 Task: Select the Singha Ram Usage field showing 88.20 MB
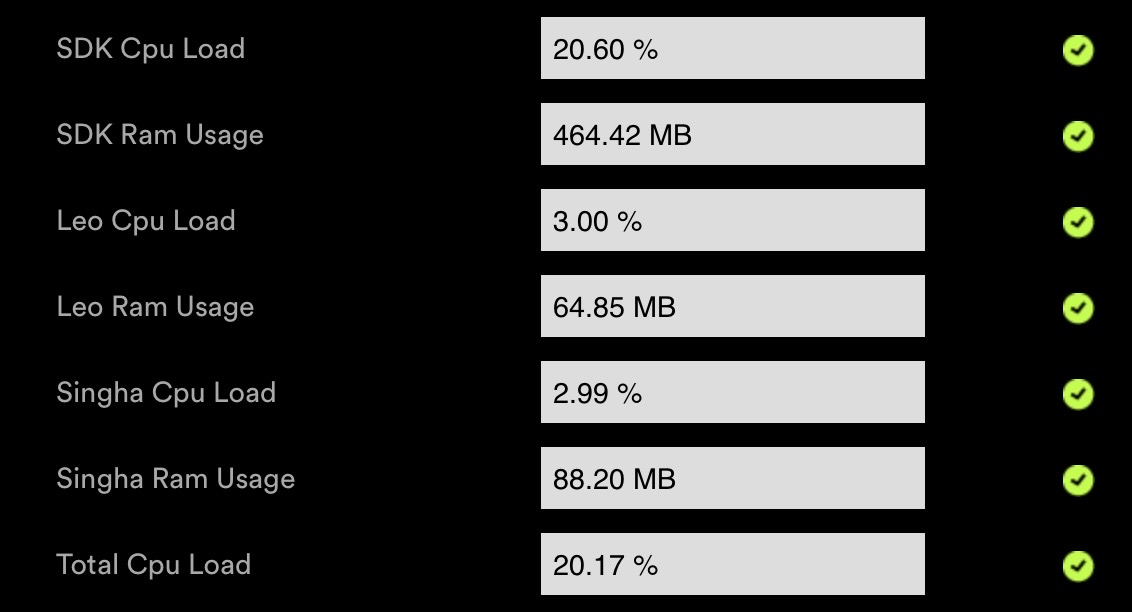tap(732, 478)
